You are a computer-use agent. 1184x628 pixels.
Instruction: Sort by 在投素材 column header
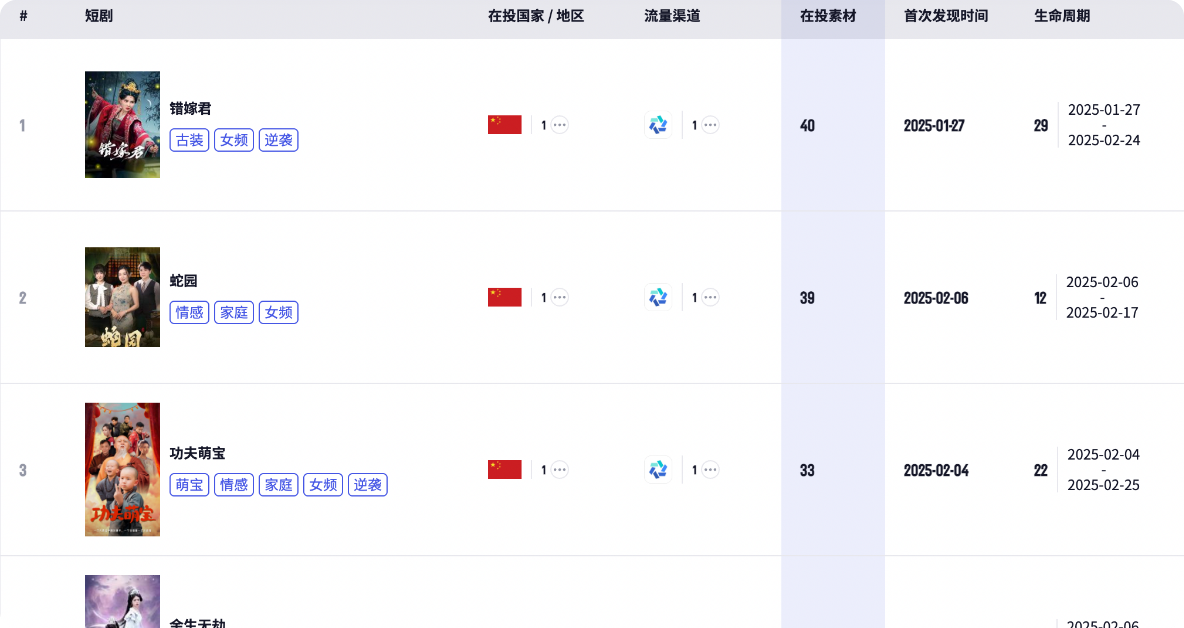point(828,16)
